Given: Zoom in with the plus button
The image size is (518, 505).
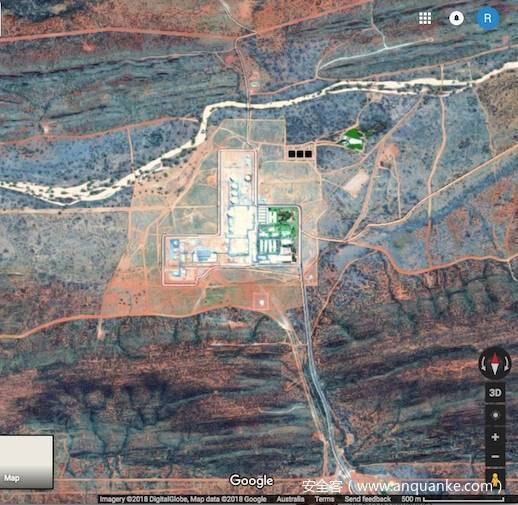Looking at the screenshot, I should point(495,437).
